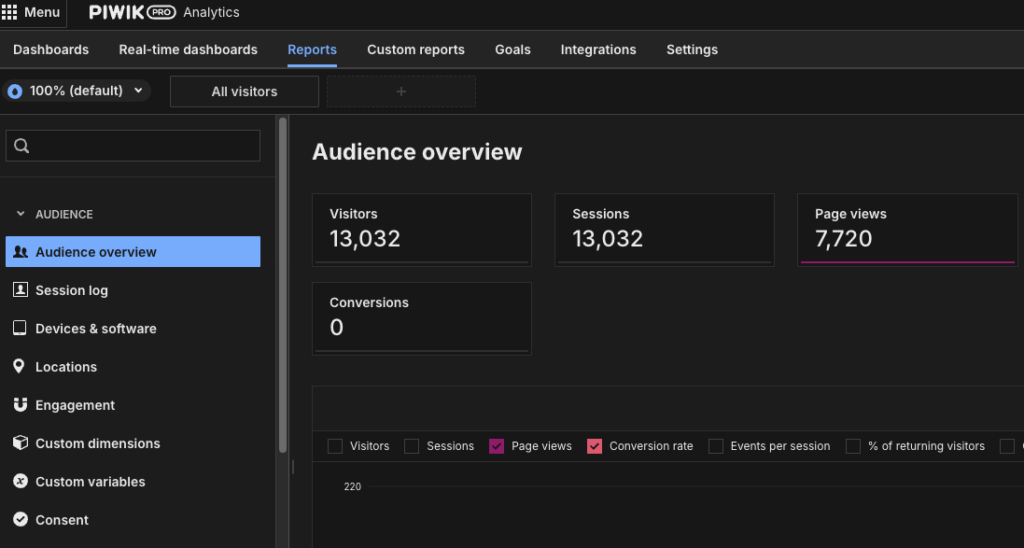Enable the Visitors chart checkbox
1024x548 pixels.
click(335, 446)
